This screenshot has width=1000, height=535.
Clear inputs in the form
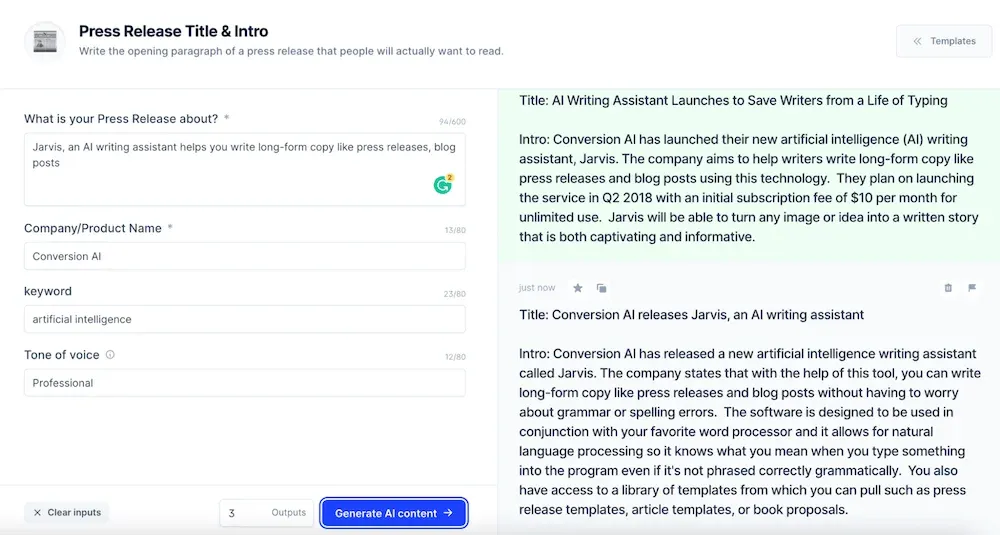click(x=67, y=513)
